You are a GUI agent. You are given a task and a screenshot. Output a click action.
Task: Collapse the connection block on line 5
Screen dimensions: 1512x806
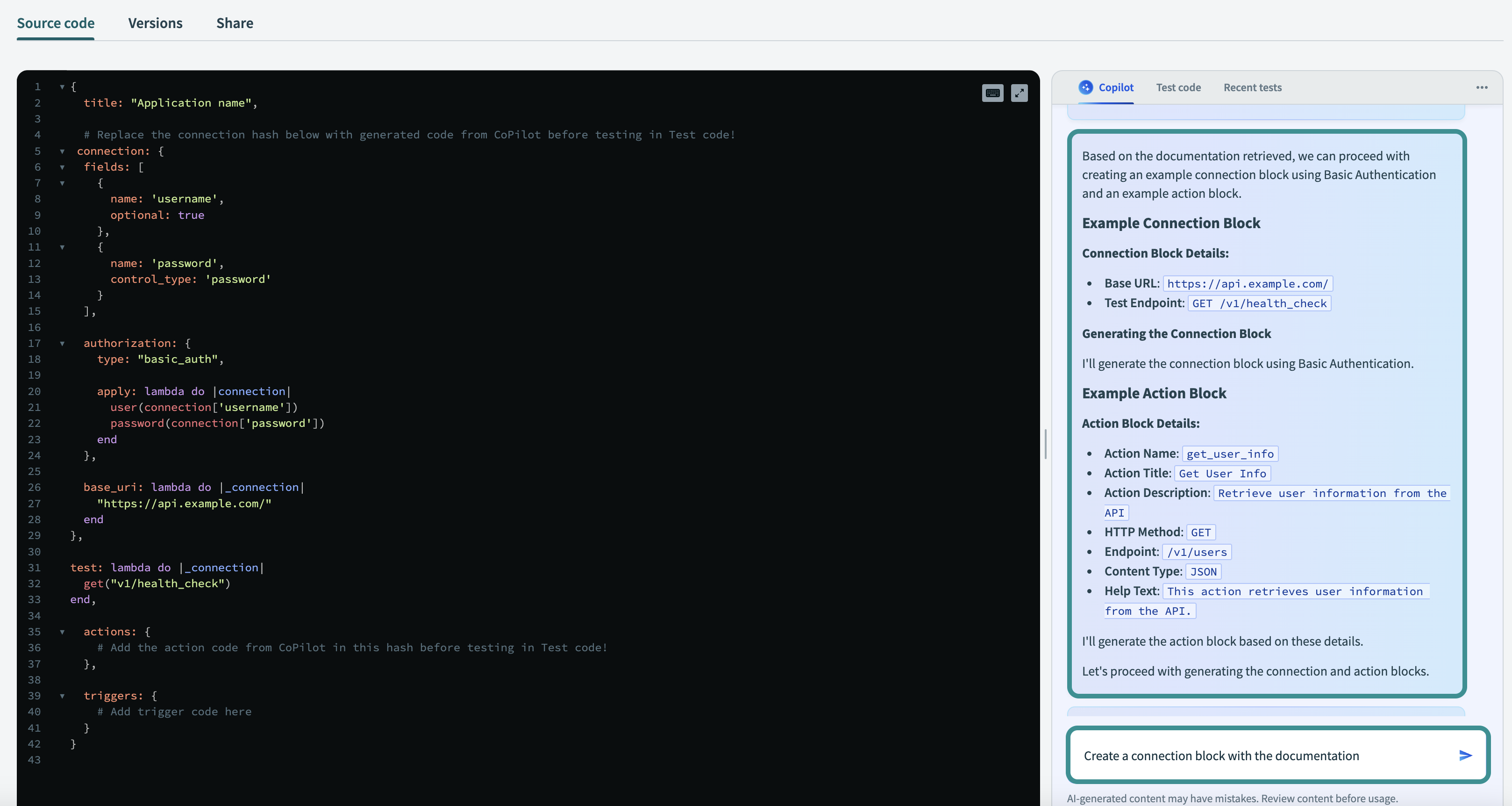pos(62,151)
